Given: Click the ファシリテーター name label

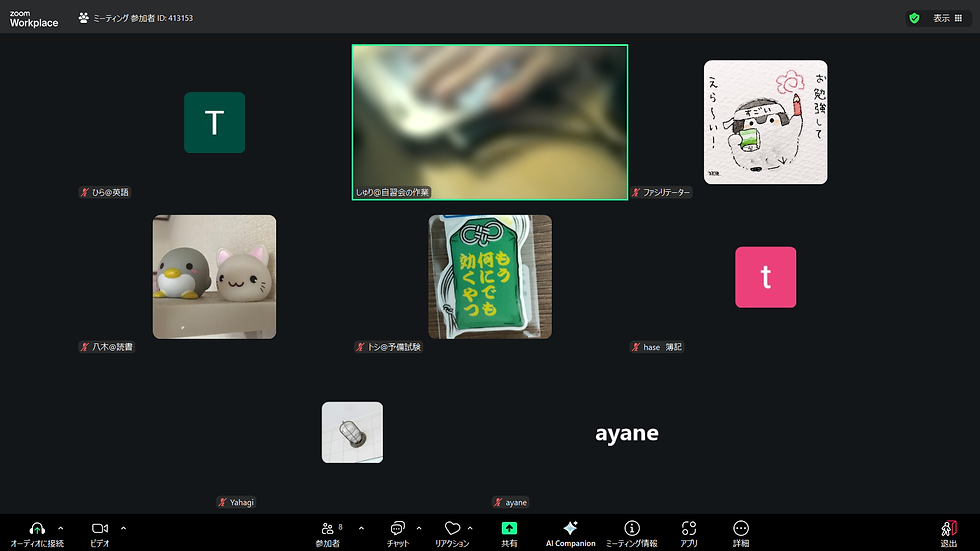Looking at the screenshot, I should click(x=661, y=192).
